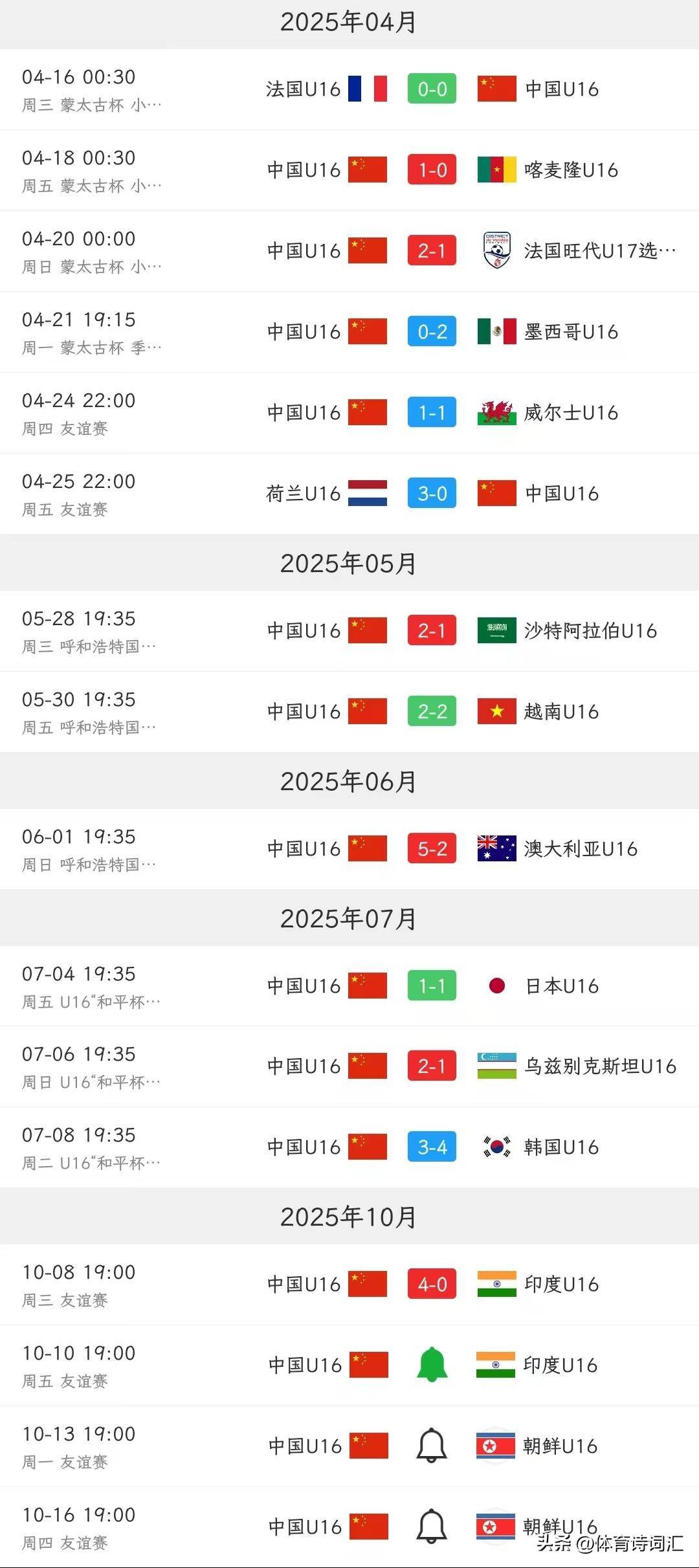Screen dimensions: 699x1568
Task: Open the 越南U16 team name link
Action: click(x=562, y=711)
